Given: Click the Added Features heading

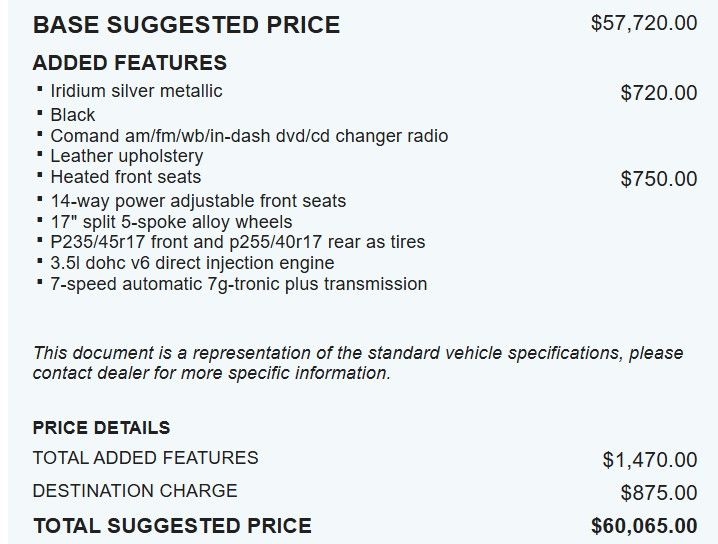Looking at the screenshot, I should [130, 63].
